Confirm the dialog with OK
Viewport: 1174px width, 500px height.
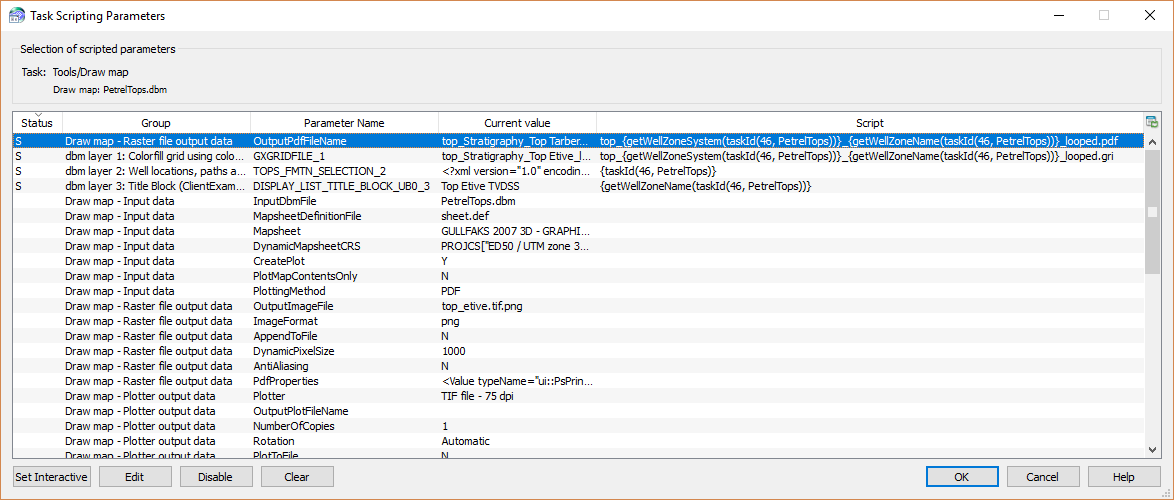point(961,477)
